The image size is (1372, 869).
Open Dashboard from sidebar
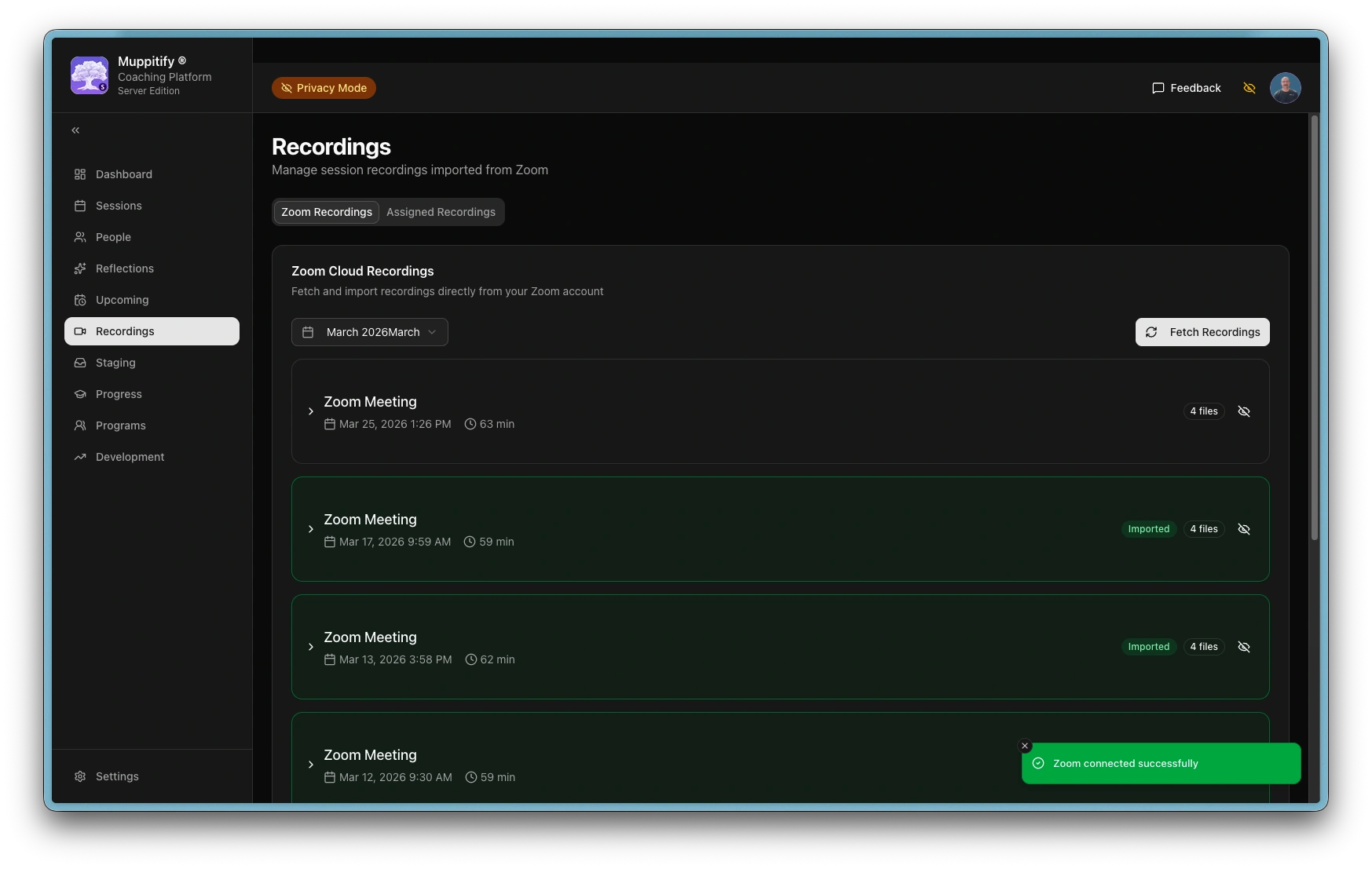(123, 174)
